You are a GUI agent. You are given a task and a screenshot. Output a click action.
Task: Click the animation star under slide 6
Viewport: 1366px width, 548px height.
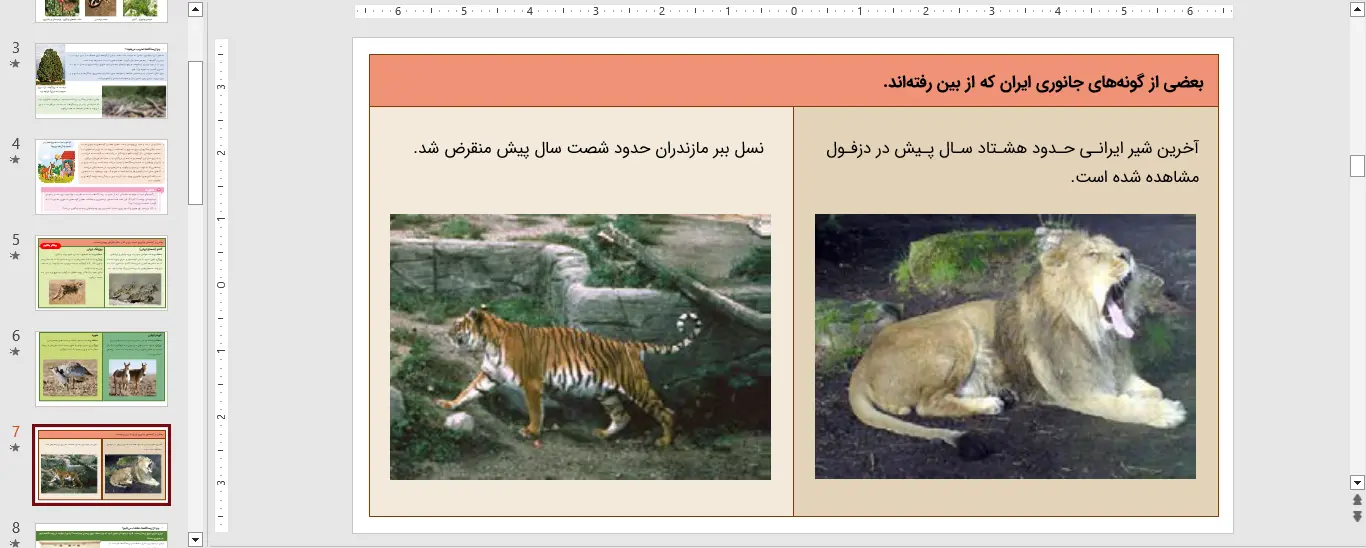click(x=15, y=352)
